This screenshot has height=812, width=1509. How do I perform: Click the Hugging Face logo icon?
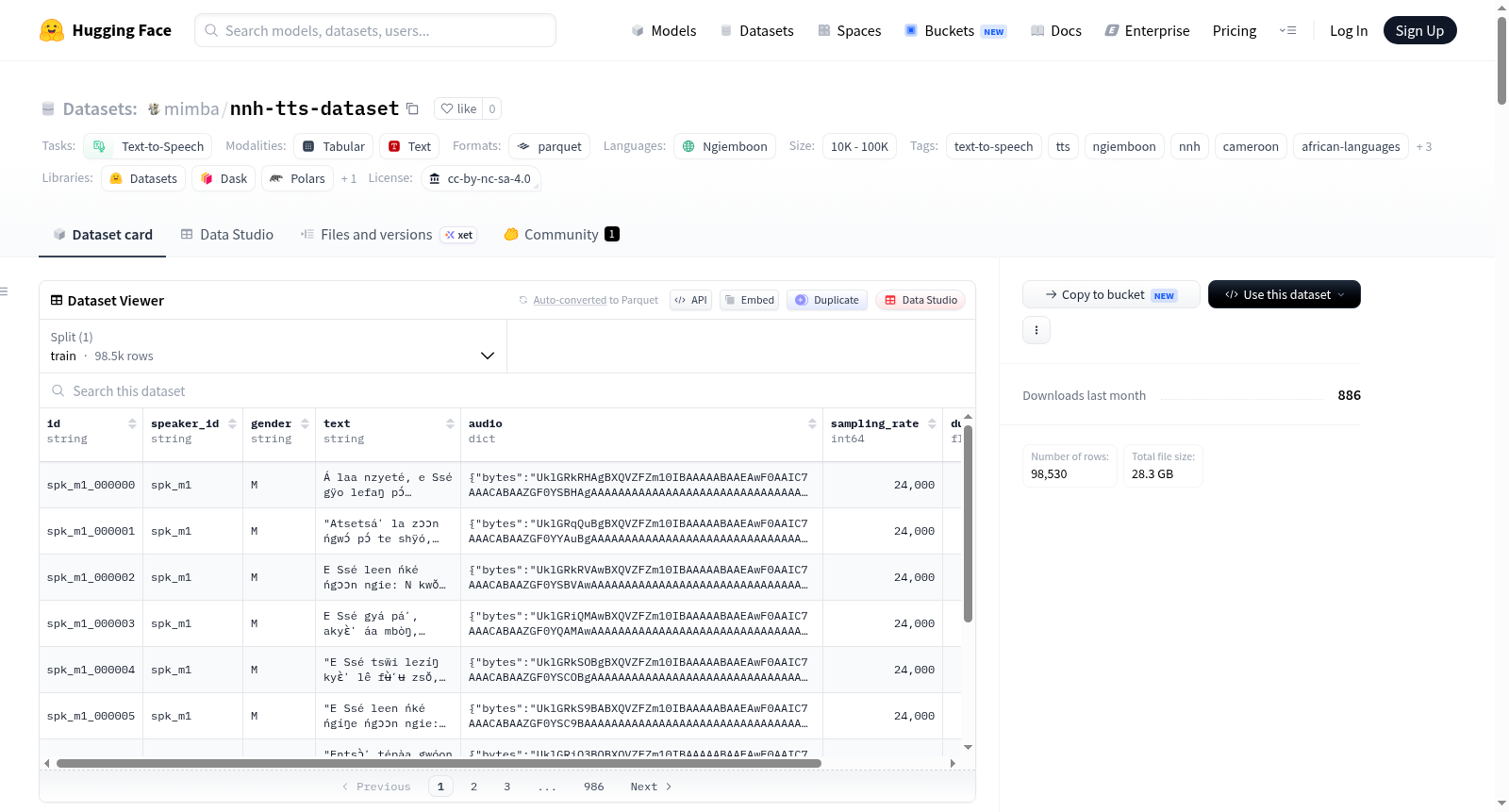tap(52, 30)
